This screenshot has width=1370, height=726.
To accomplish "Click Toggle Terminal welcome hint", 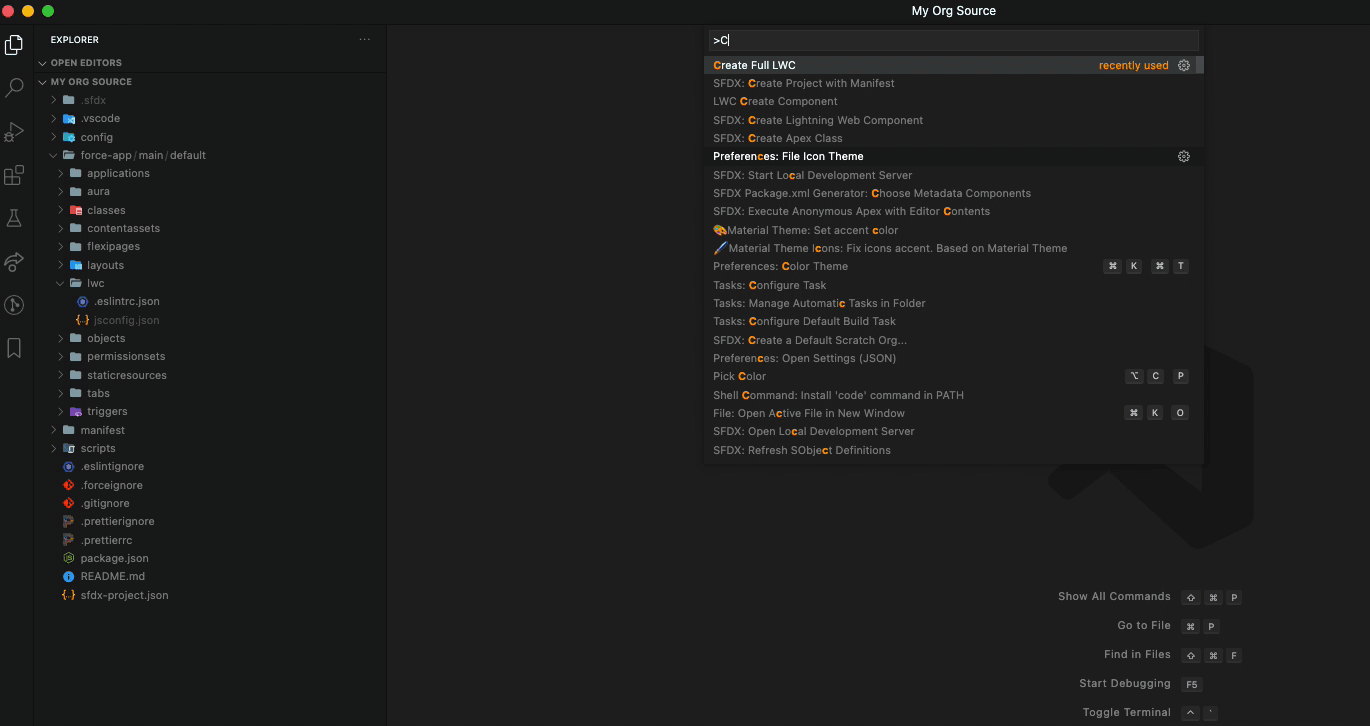I will click(x=1126, y=712).
